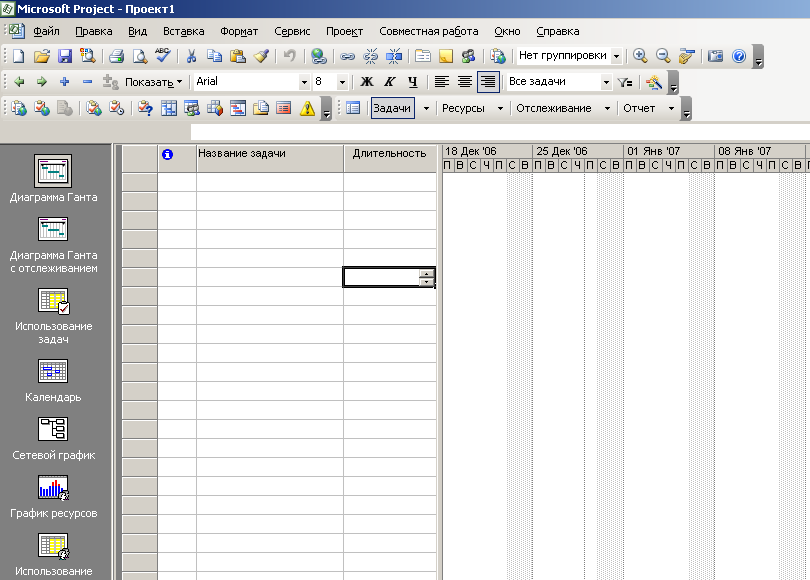
Task: Open Microsoft Project Help icon
Action: (x=739, y=56)
